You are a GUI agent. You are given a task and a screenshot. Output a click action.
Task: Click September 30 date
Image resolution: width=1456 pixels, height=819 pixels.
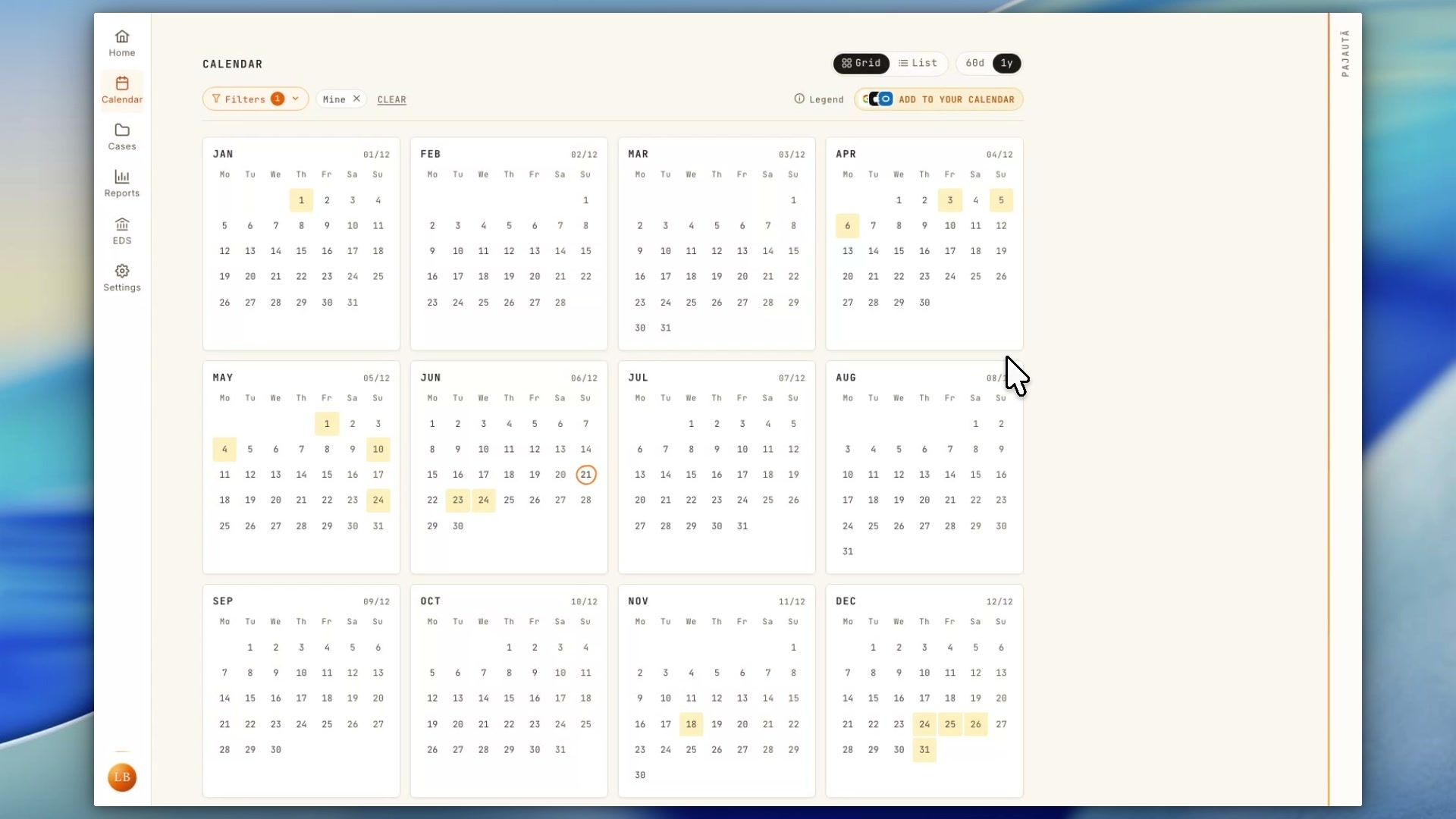(276, 749)
